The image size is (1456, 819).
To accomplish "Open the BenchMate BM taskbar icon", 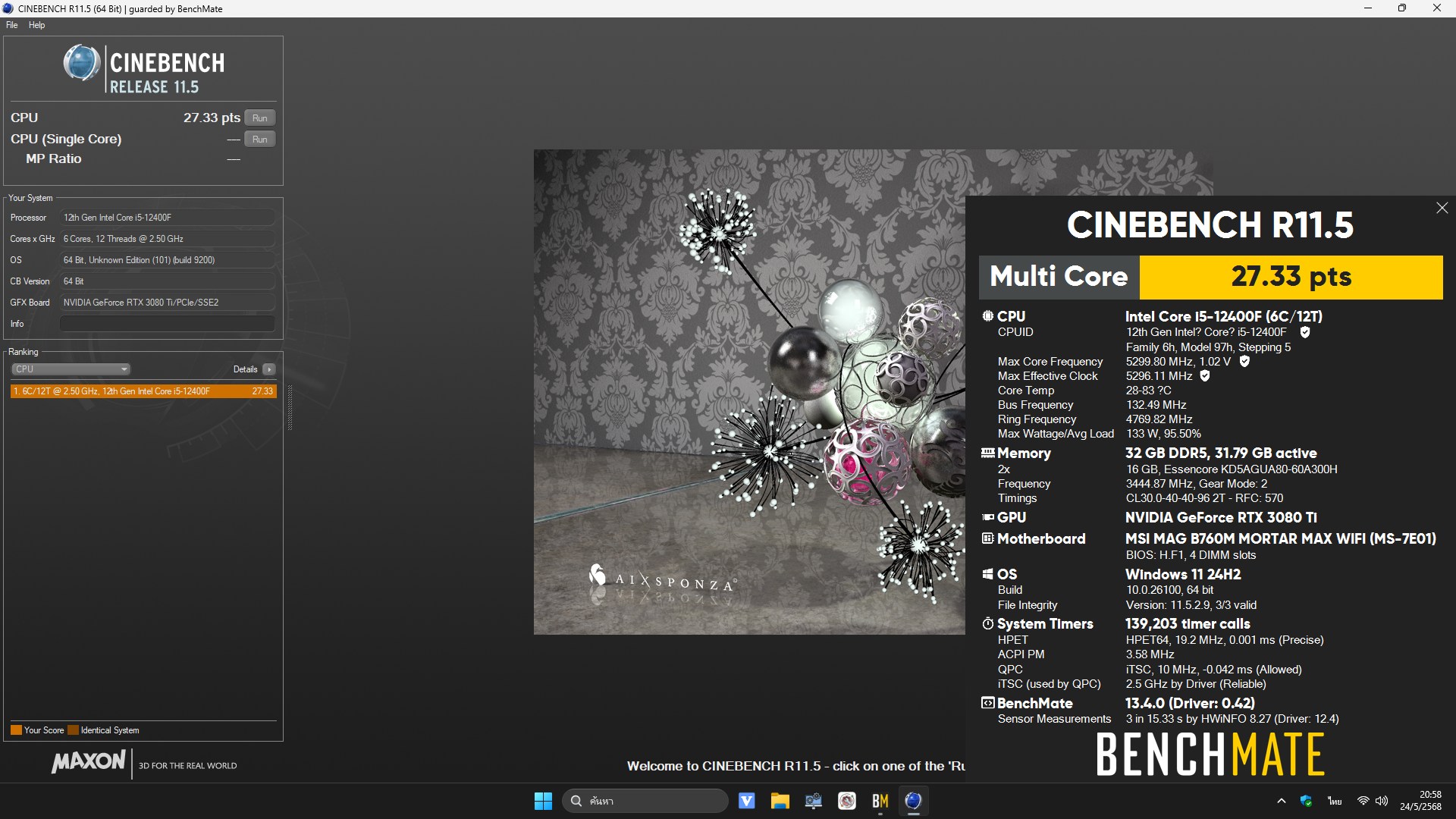I will click(880, 801).
